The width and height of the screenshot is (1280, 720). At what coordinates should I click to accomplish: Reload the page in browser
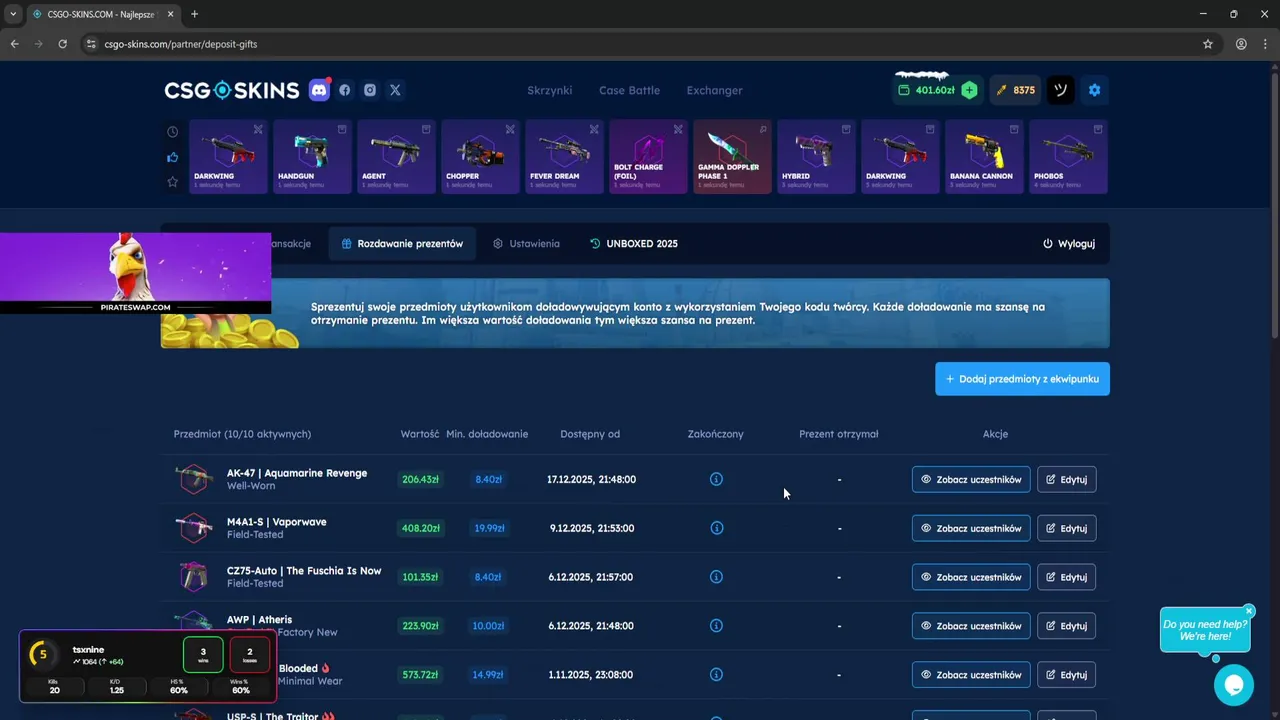tap(63, 44)
